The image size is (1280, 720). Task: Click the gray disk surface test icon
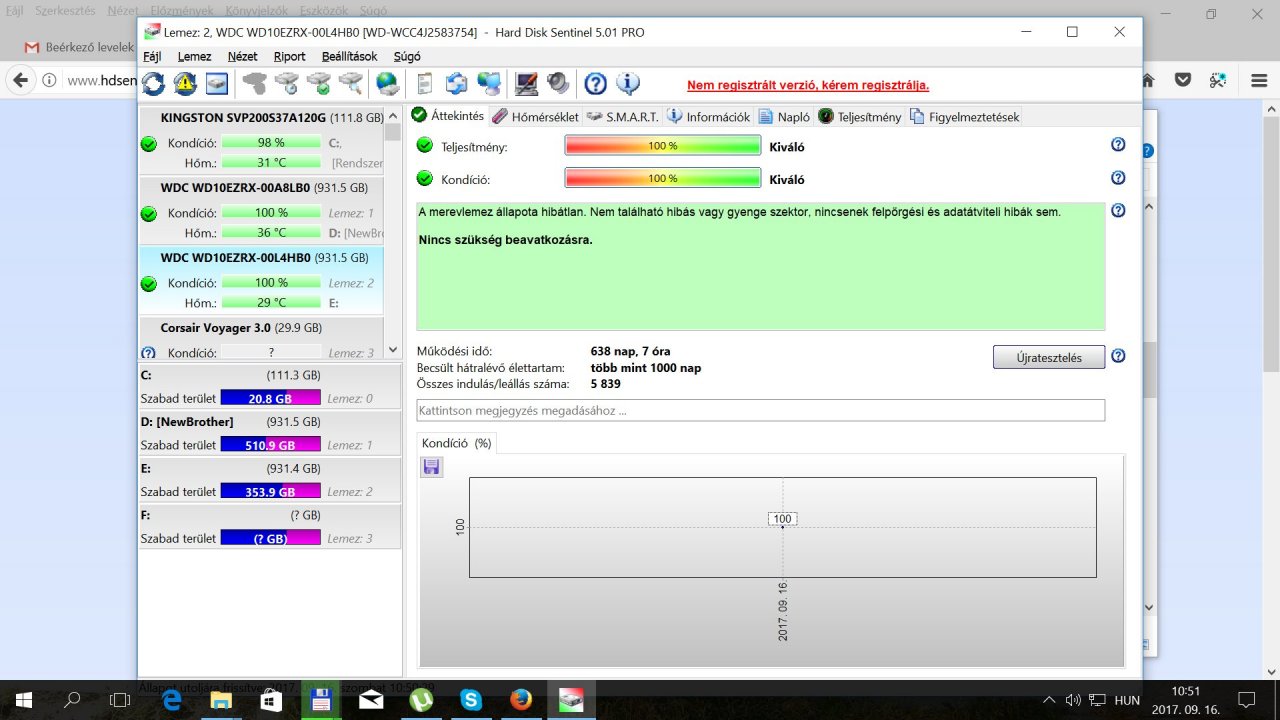(255, 83)
